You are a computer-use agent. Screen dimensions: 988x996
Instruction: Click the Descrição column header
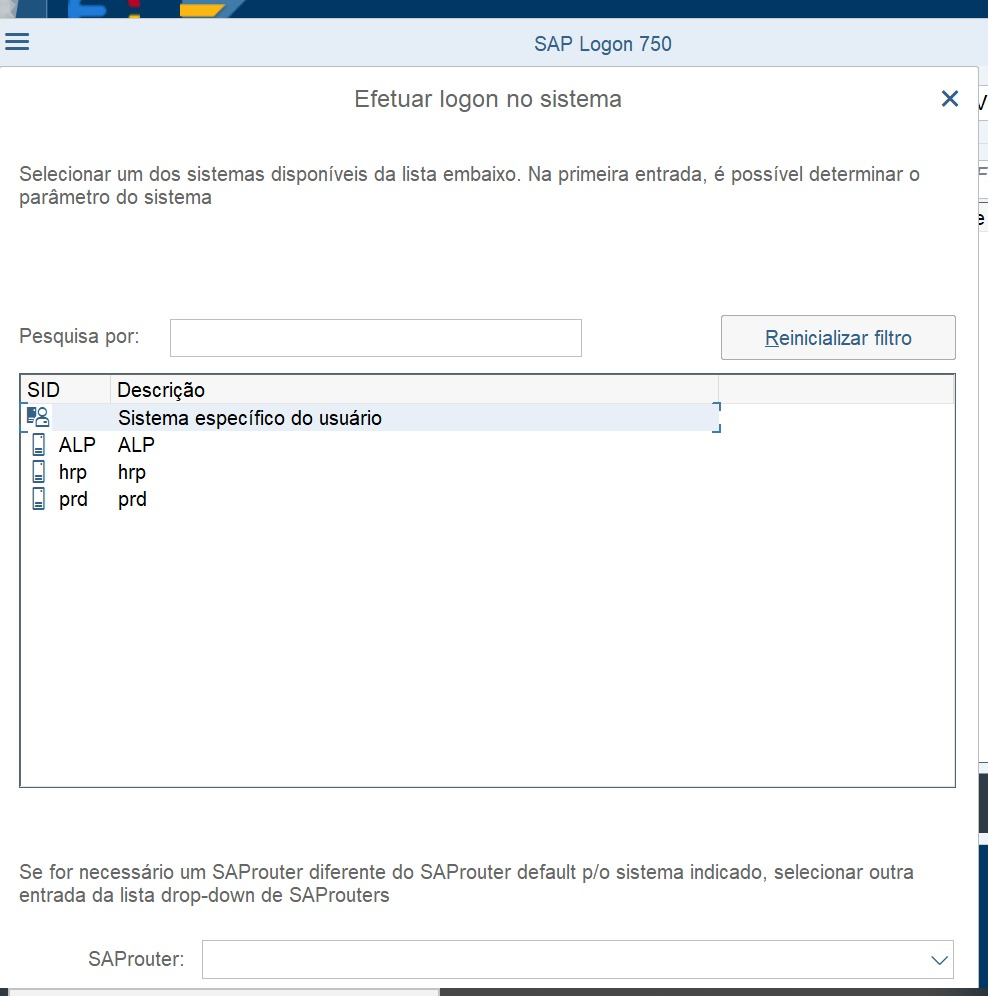click(x=414, y=389)
